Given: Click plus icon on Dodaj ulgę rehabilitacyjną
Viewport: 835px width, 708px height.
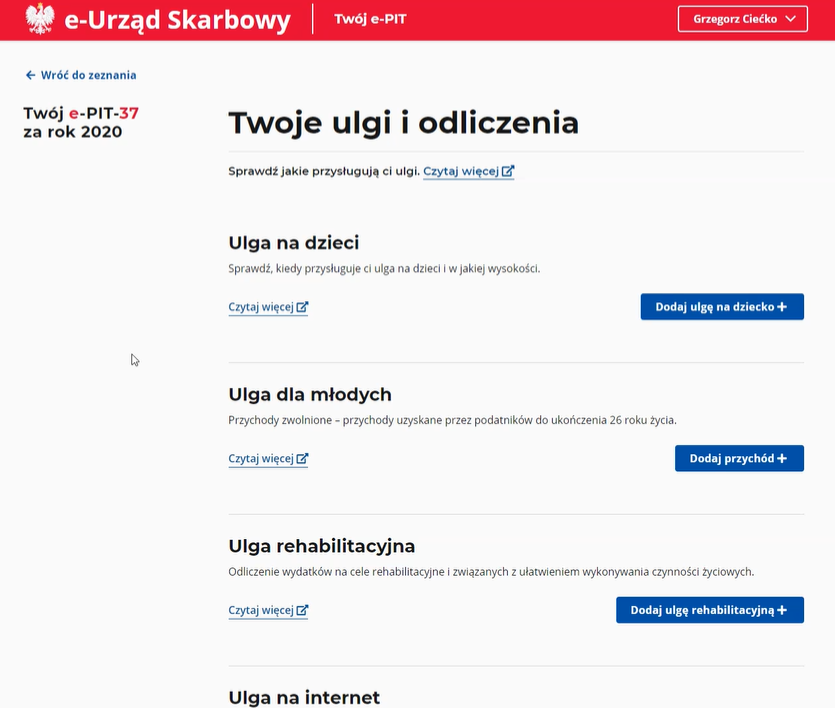Looking at the screenshot, I should [782, 610].
